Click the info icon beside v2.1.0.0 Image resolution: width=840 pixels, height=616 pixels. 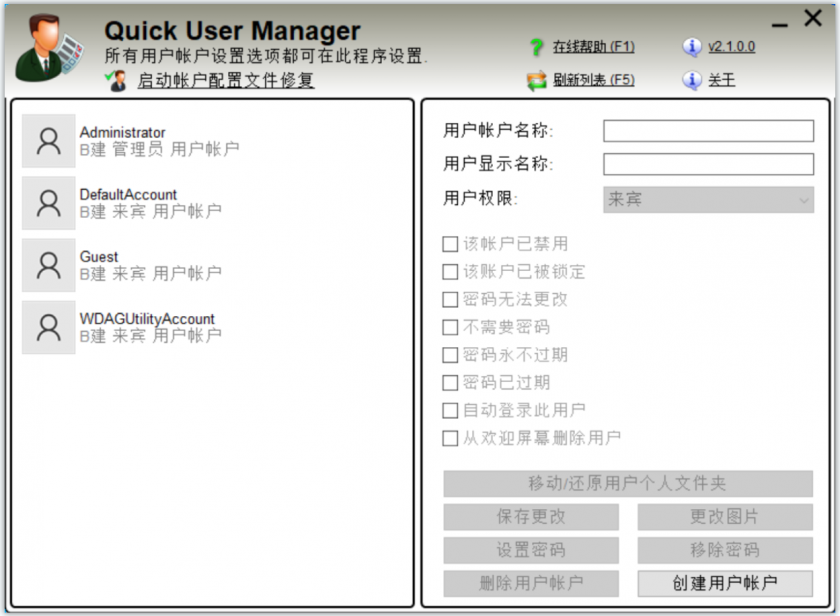(x=694, y=47)
